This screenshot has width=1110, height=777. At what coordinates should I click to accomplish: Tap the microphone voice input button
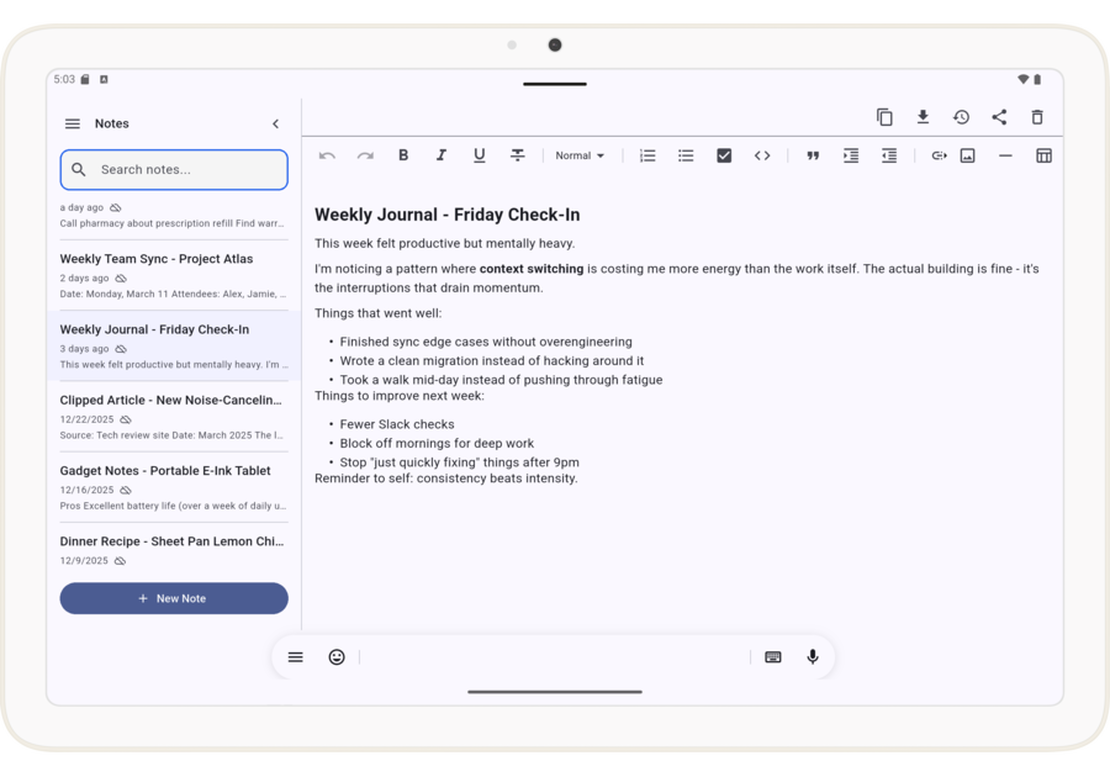[x=813, y=657]
